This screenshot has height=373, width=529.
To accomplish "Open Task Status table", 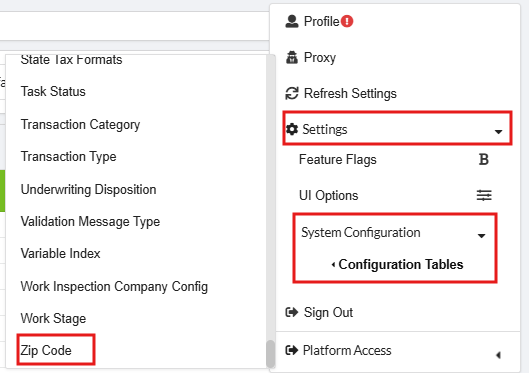I will click(x=53, y=91).
